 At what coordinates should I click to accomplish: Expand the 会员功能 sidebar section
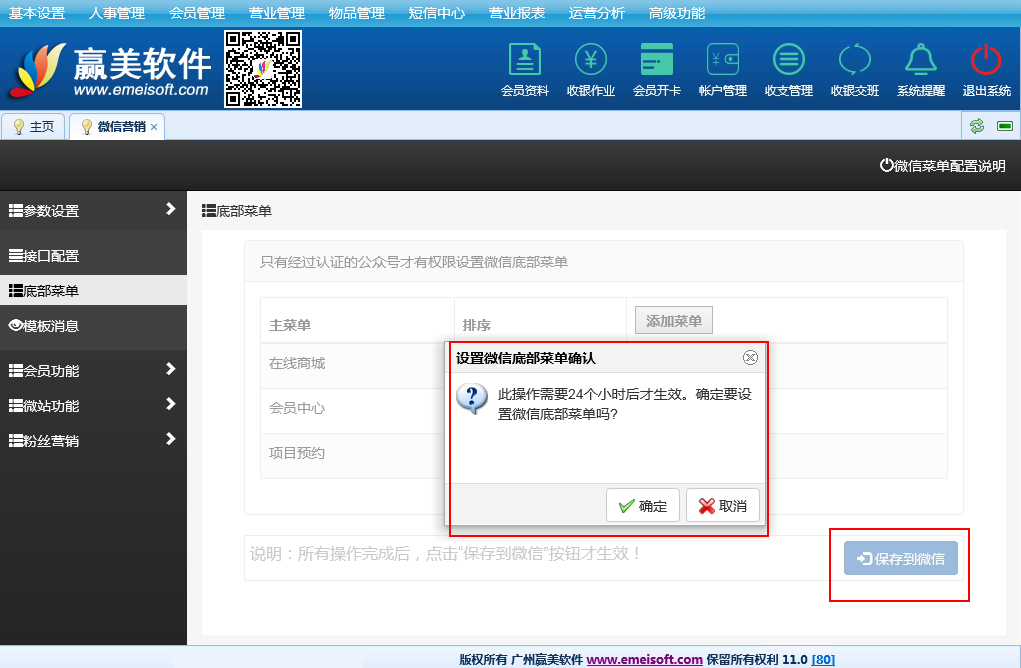point(93,370)
